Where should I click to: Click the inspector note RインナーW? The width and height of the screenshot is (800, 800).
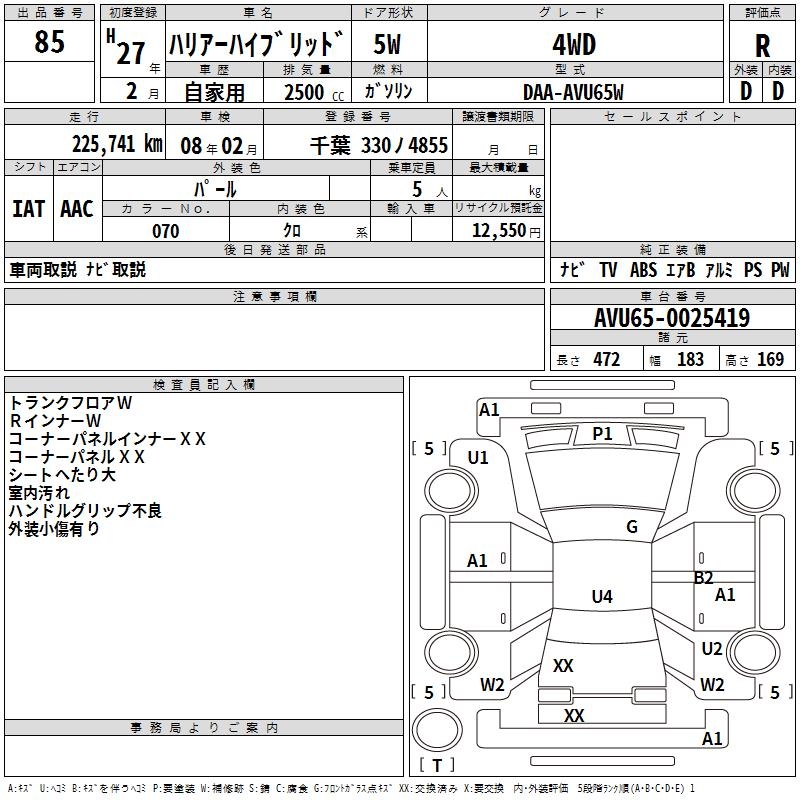(55, 421)
